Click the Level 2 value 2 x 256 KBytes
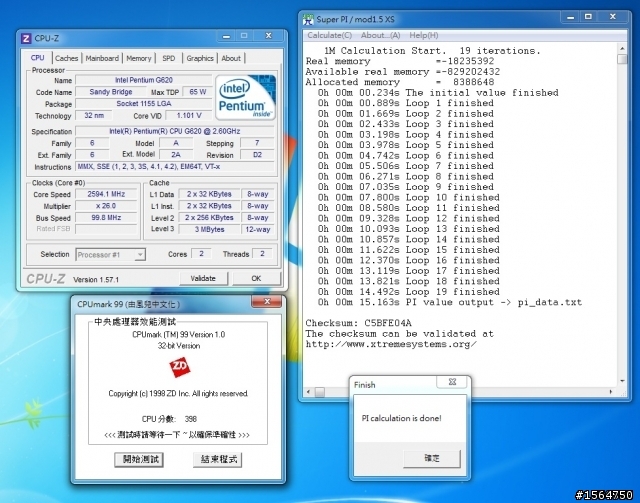640x503 pixels. (x=209, y=218)
